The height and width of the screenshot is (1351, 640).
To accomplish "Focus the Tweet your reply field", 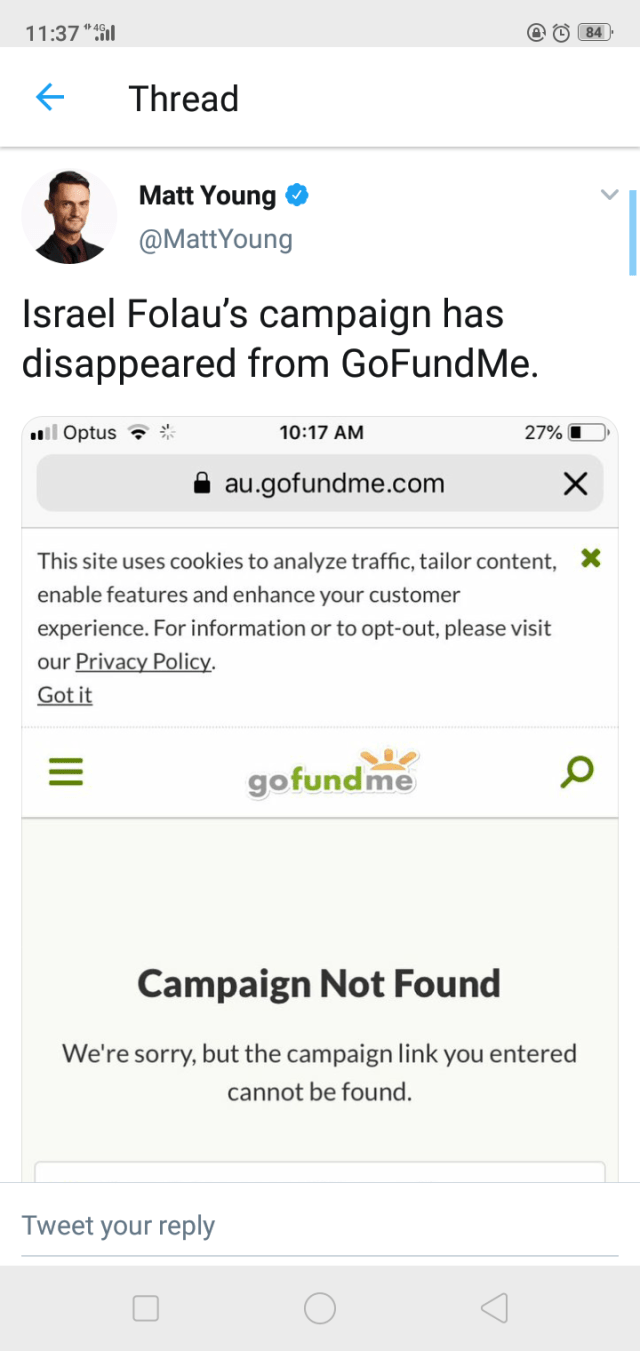I will 320,1225.
